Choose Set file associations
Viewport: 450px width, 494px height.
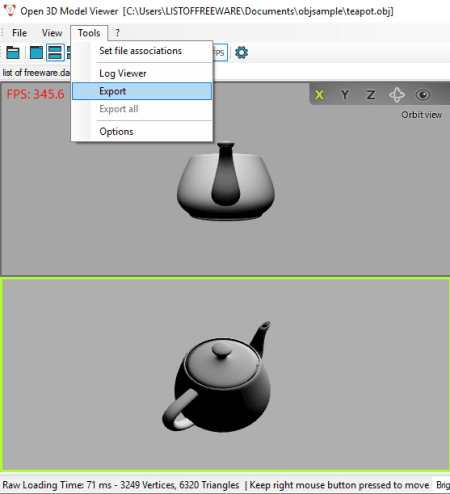click(x=142, y=51)
